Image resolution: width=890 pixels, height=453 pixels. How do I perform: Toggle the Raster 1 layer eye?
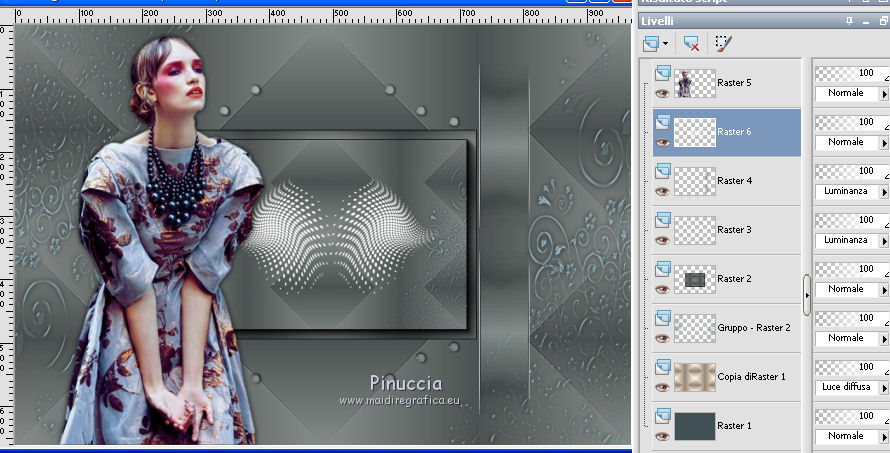coord(662,437)
